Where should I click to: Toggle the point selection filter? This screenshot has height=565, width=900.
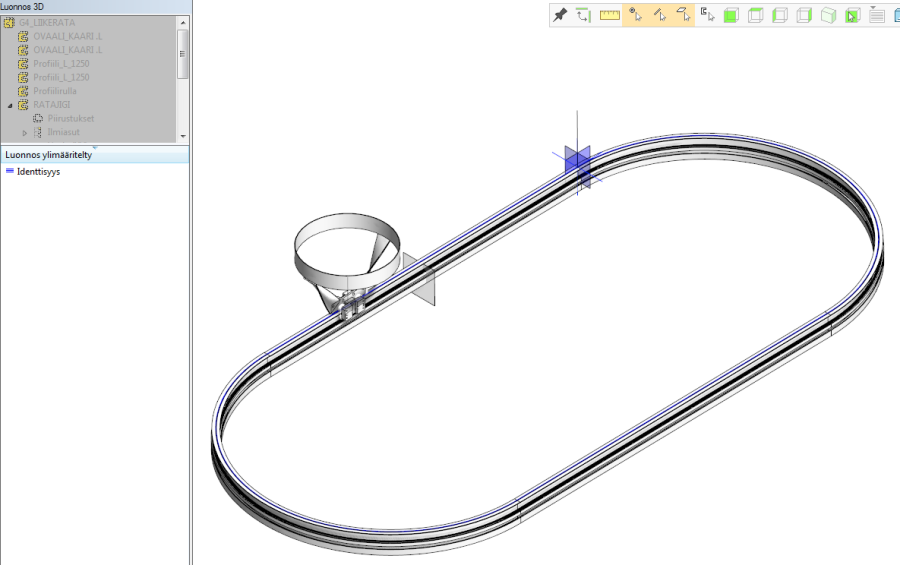634,15
